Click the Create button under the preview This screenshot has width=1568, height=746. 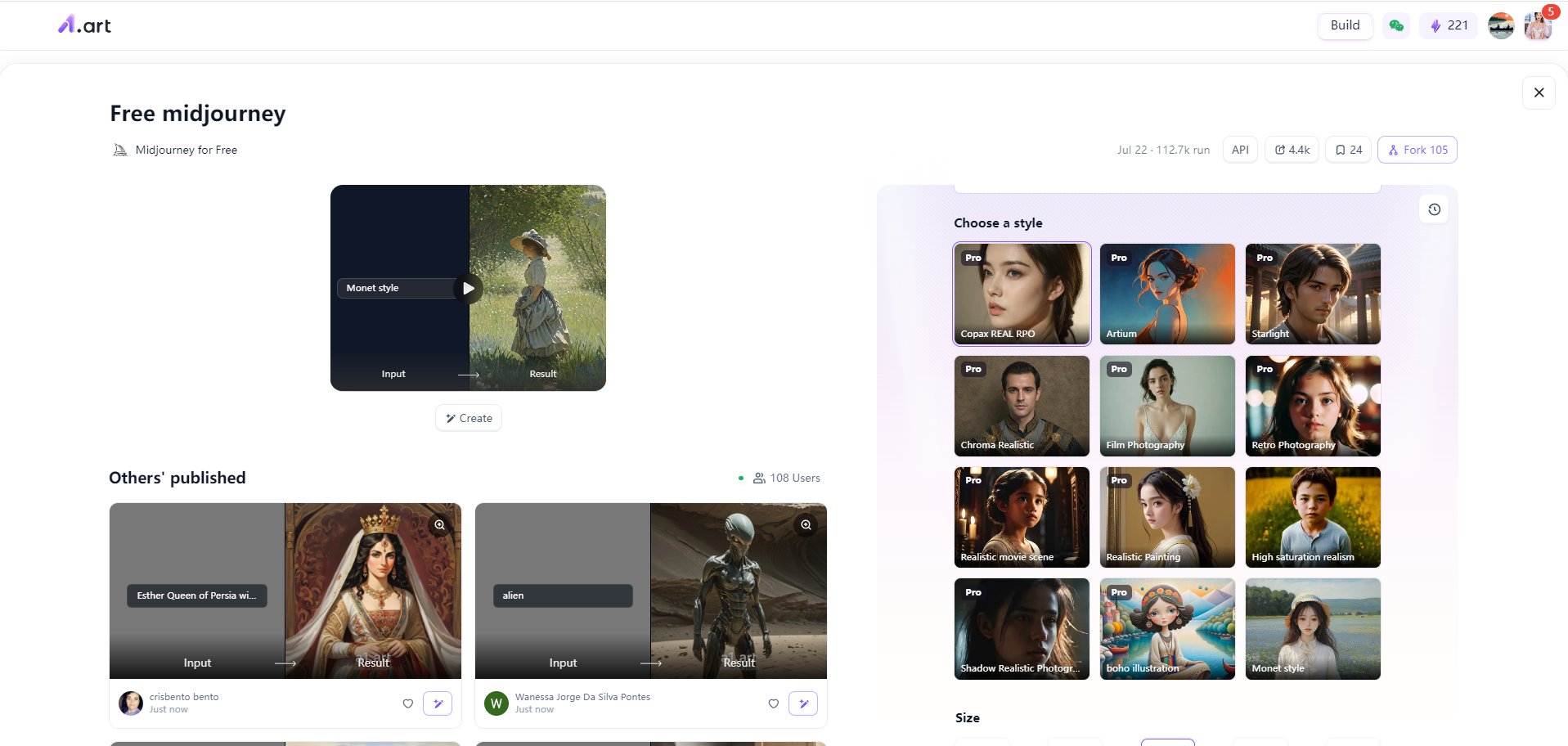click(x=469, y=418)
